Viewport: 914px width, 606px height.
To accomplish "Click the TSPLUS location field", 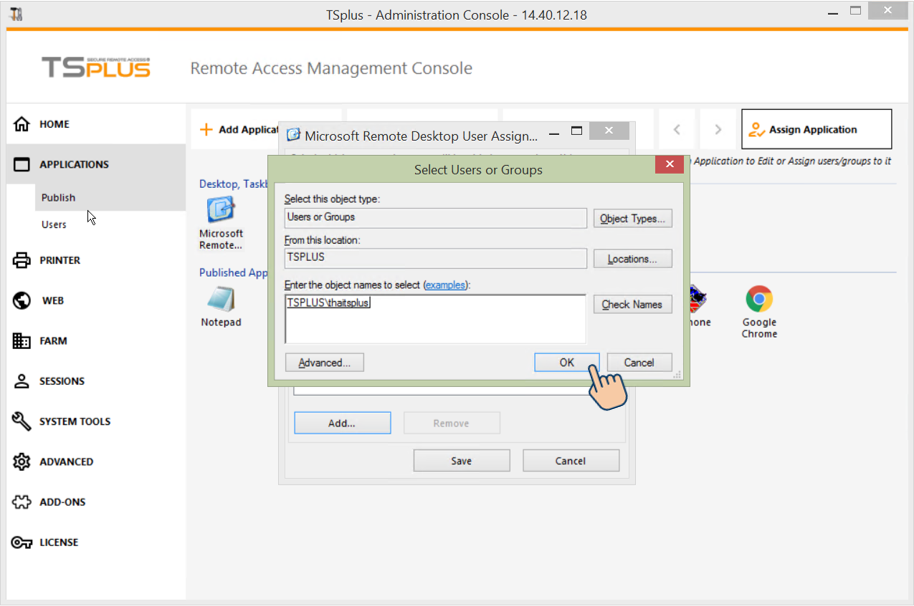I will click(x=435, y=258).
